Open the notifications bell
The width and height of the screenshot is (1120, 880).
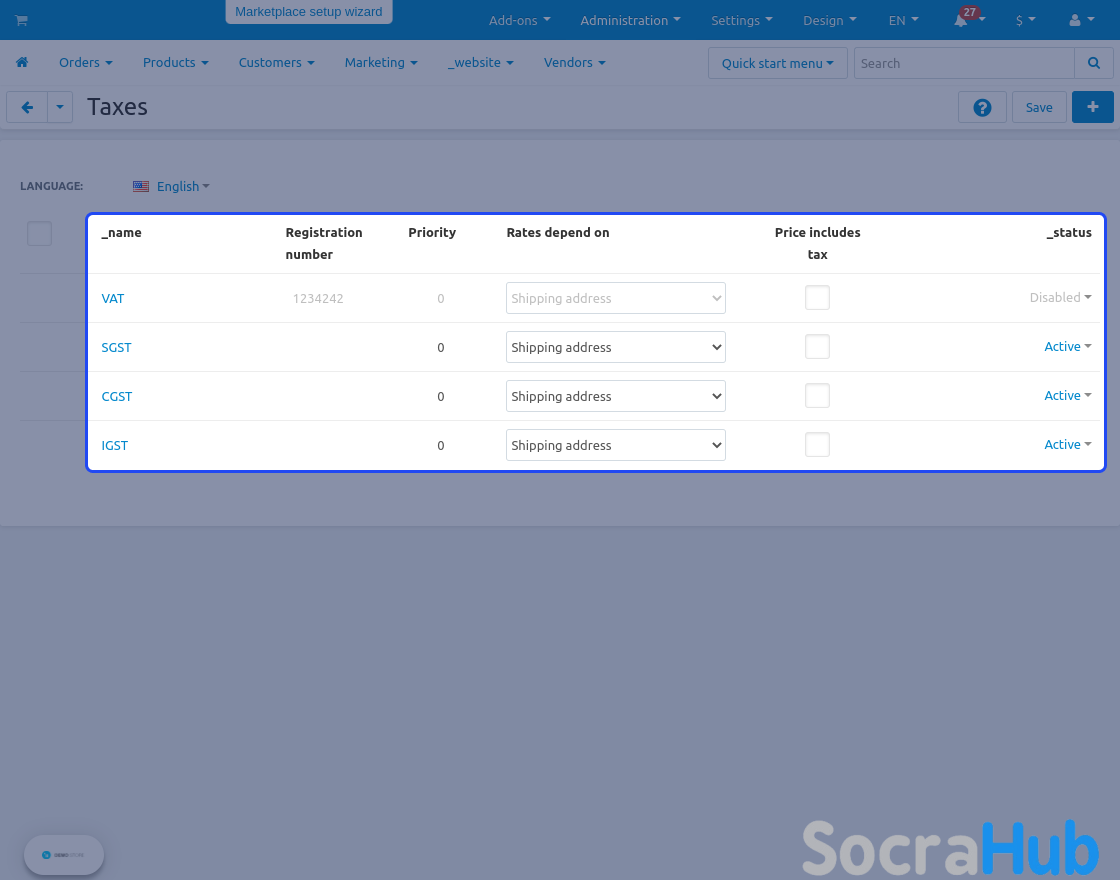(961, 20)
